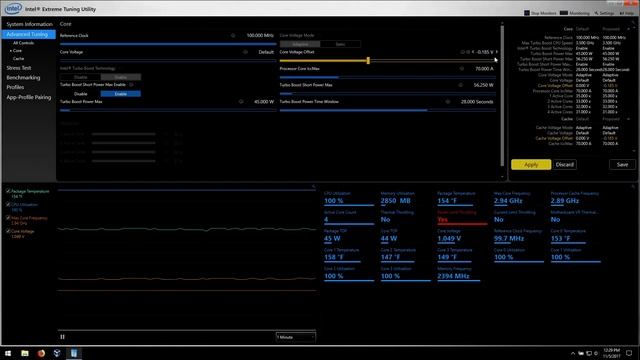Set Core Voltage Mode to Adaptive
Viewport: 640px width, 360px height.
click(x=300, y=44)
